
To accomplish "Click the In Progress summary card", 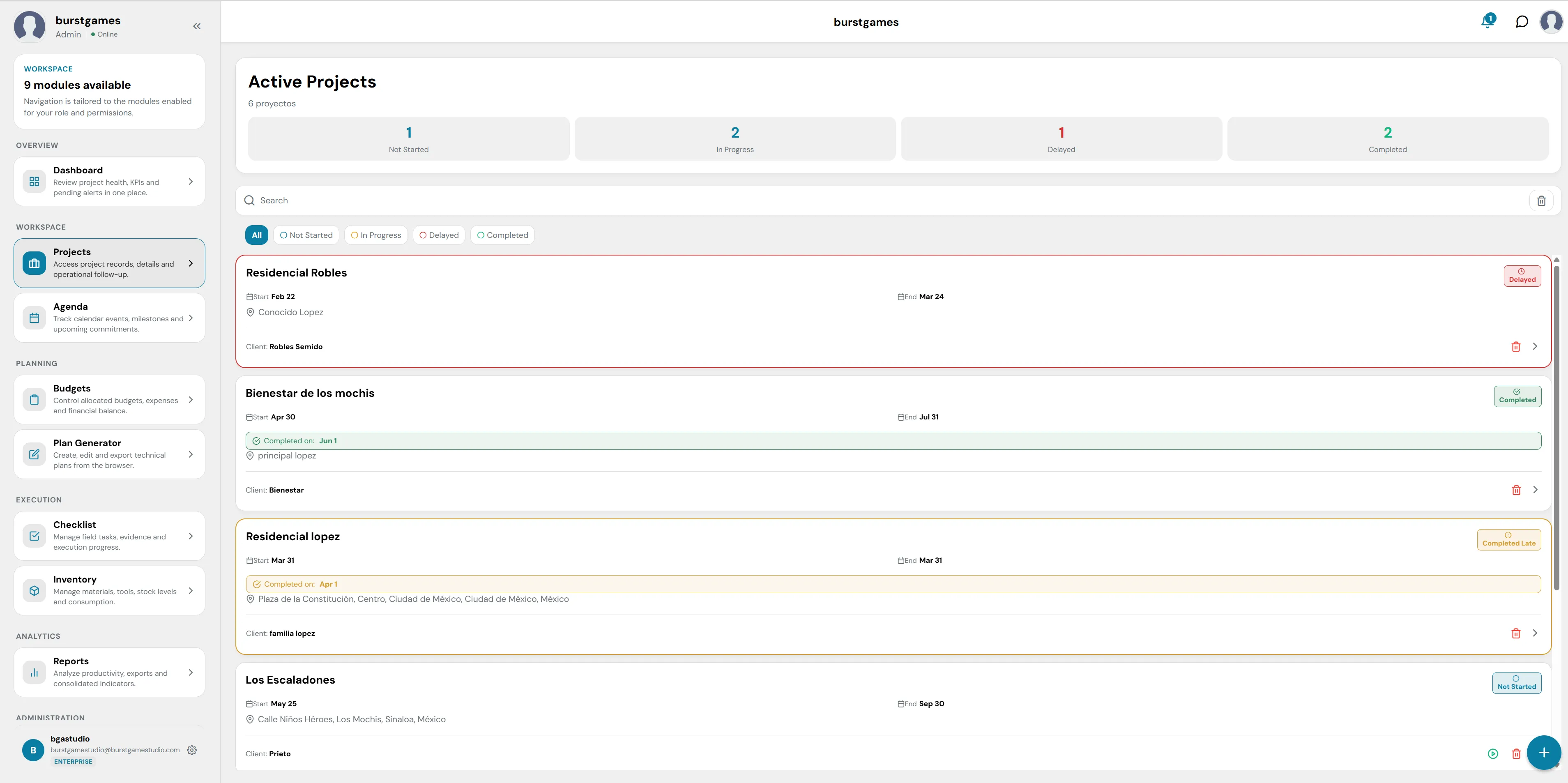I will (x=734, y=139).
